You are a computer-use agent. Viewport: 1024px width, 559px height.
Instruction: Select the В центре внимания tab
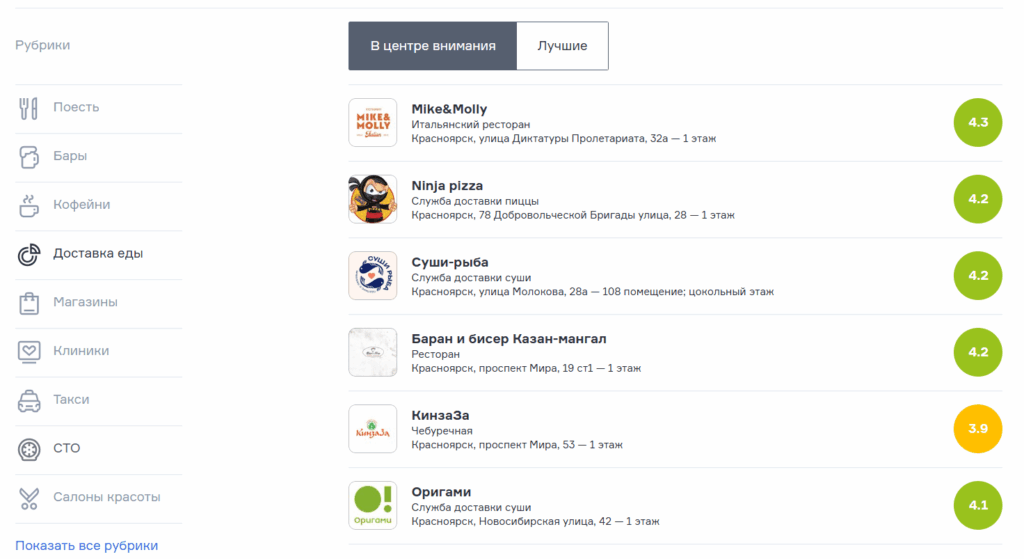point(432,46)
